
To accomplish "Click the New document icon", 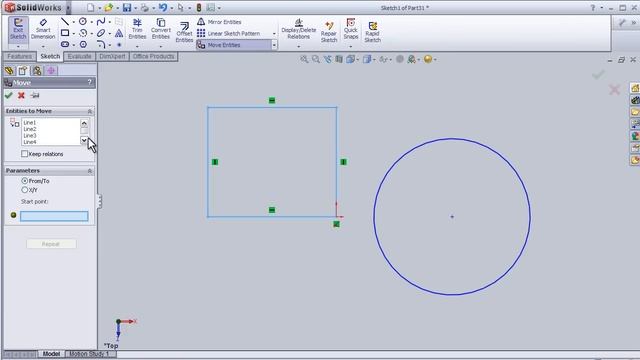I will click(x=91, y=7).
